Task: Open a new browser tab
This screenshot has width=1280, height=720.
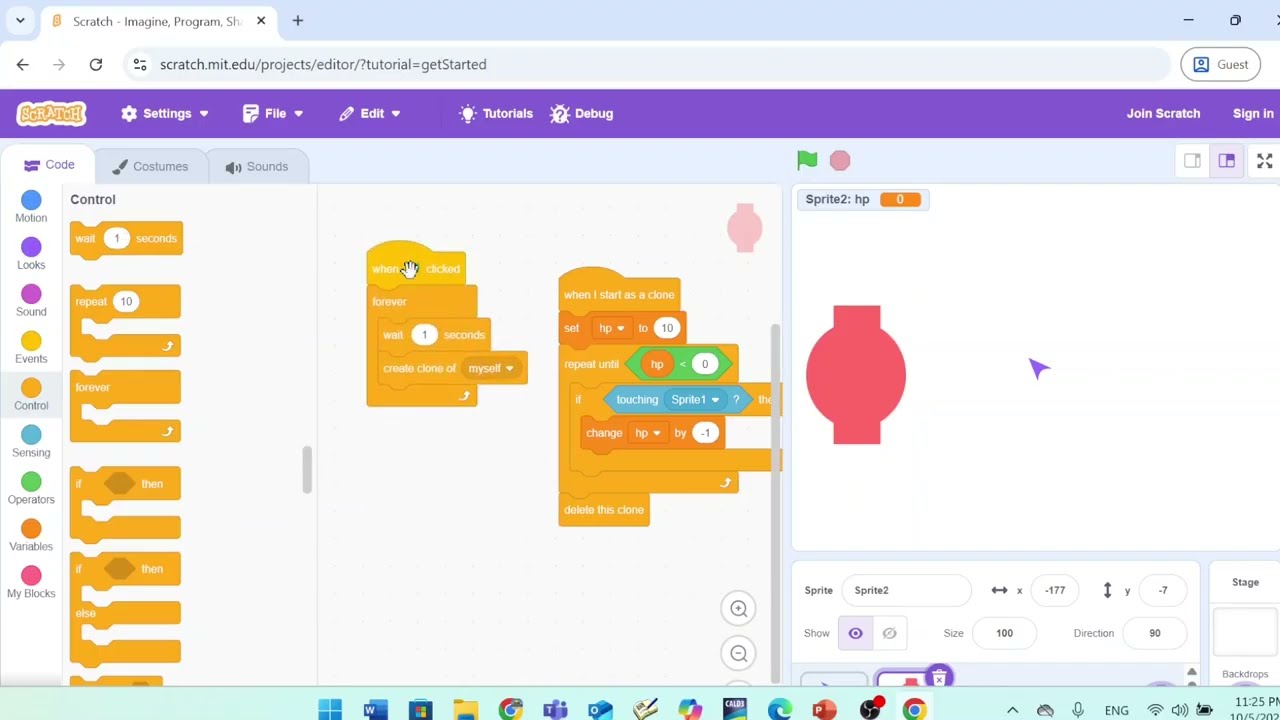Action: 298,20
